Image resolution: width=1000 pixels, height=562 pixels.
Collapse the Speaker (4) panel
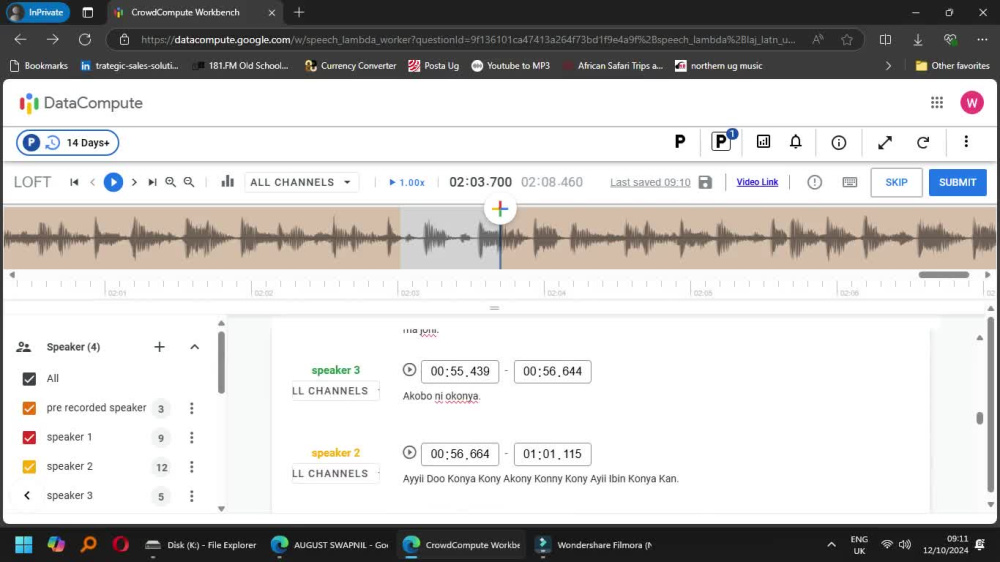coord(195,347)
